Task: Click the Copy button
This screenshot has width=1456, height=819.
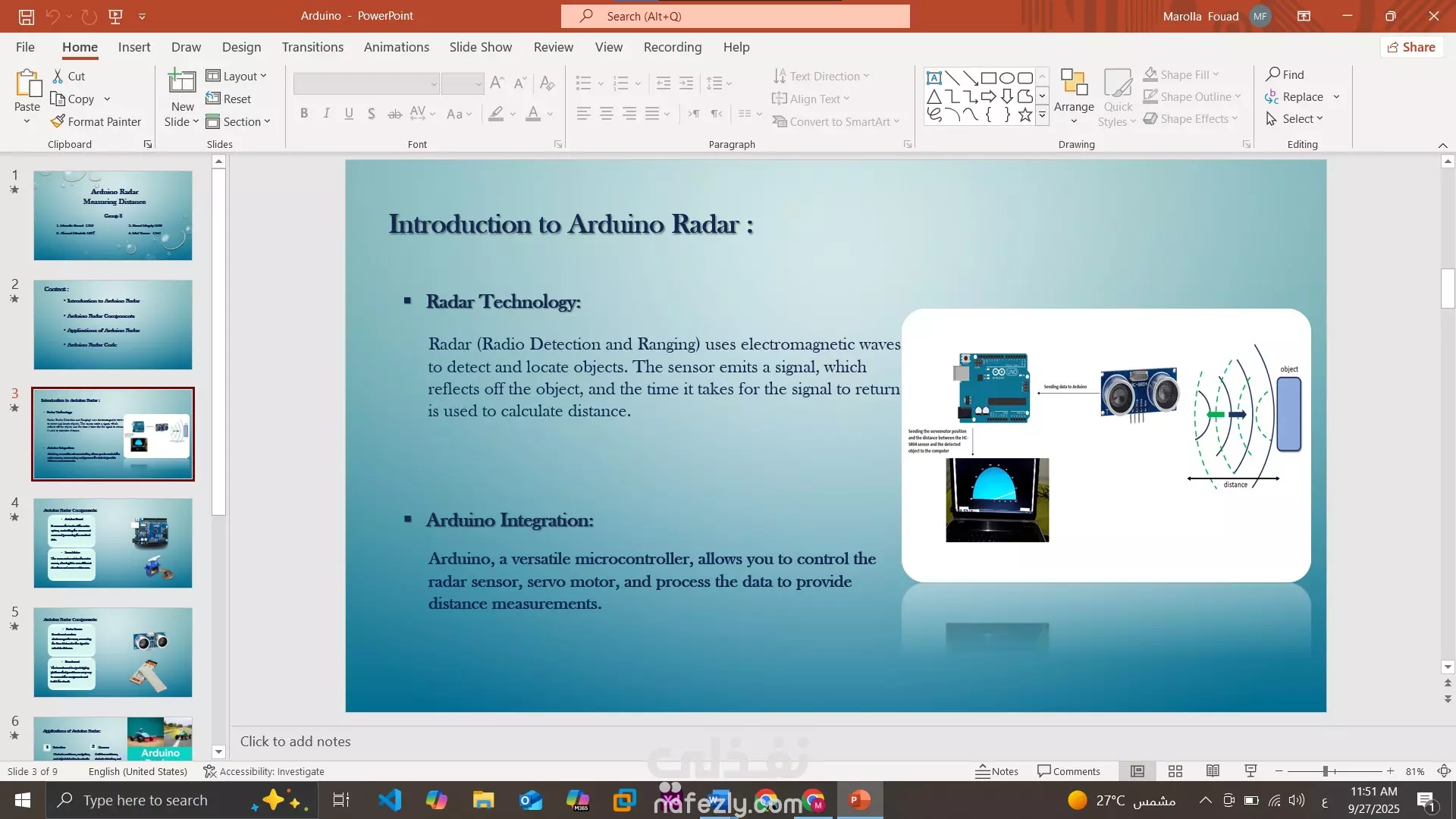Action: pyautogui.click(x=73, y=99)
